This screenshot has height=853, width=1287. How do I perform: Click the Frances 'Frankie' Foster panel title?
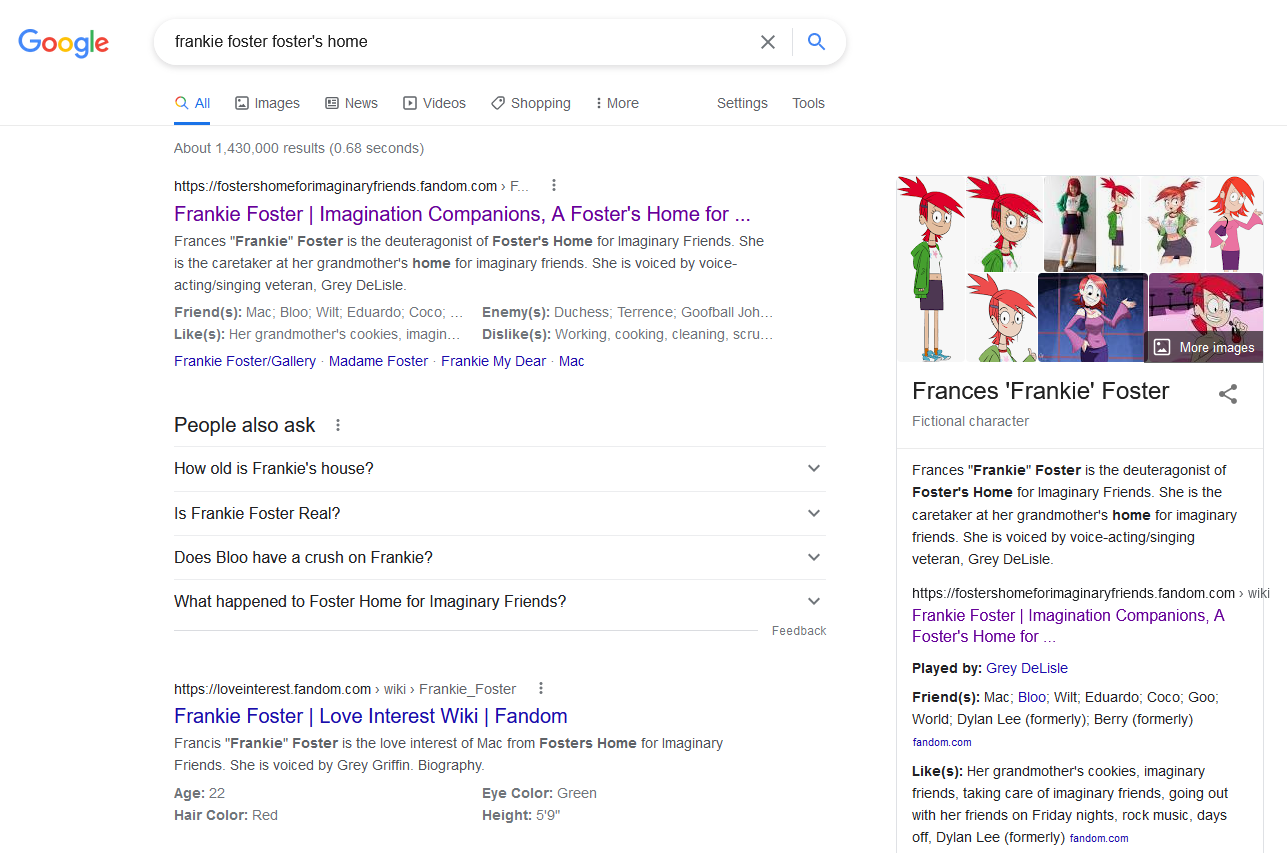point(1041,391)
